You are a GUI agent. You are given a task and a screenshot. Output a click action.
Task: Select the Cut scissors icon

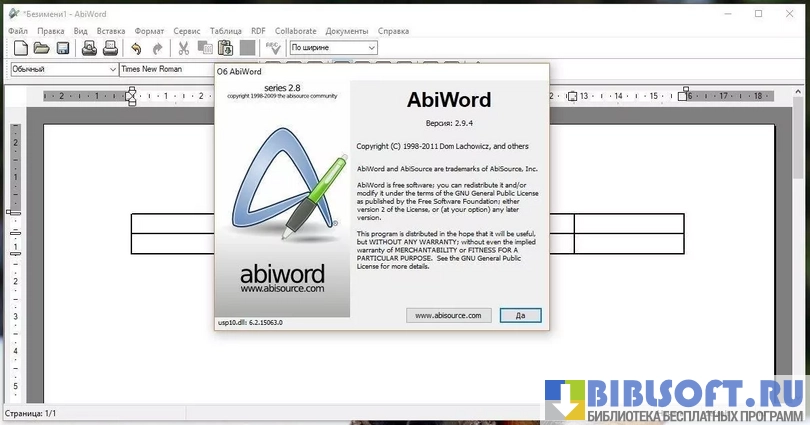(184, 48)
